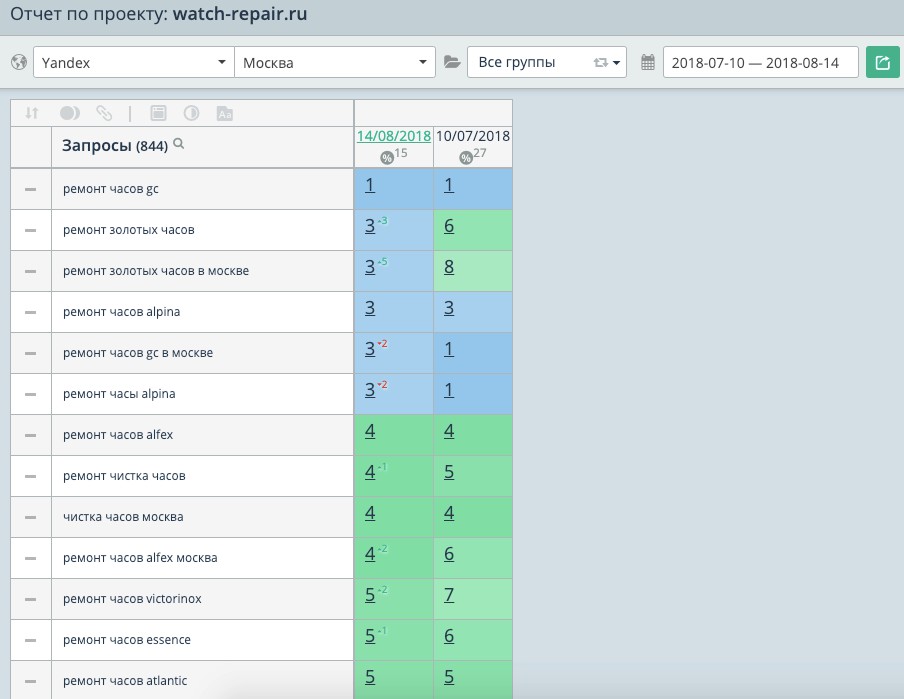Select the query ремонт золотых часов в москве
This screenshot has height=699, width=904.
tap(156, 271)
